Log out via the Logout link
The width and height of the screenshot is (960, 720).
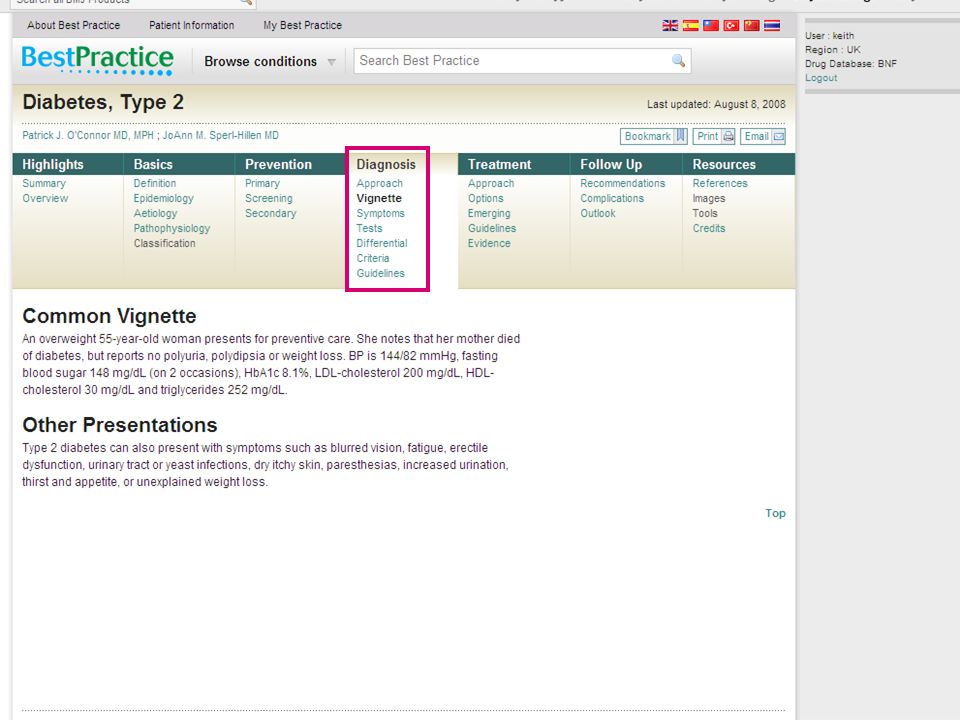coord(821,78)
